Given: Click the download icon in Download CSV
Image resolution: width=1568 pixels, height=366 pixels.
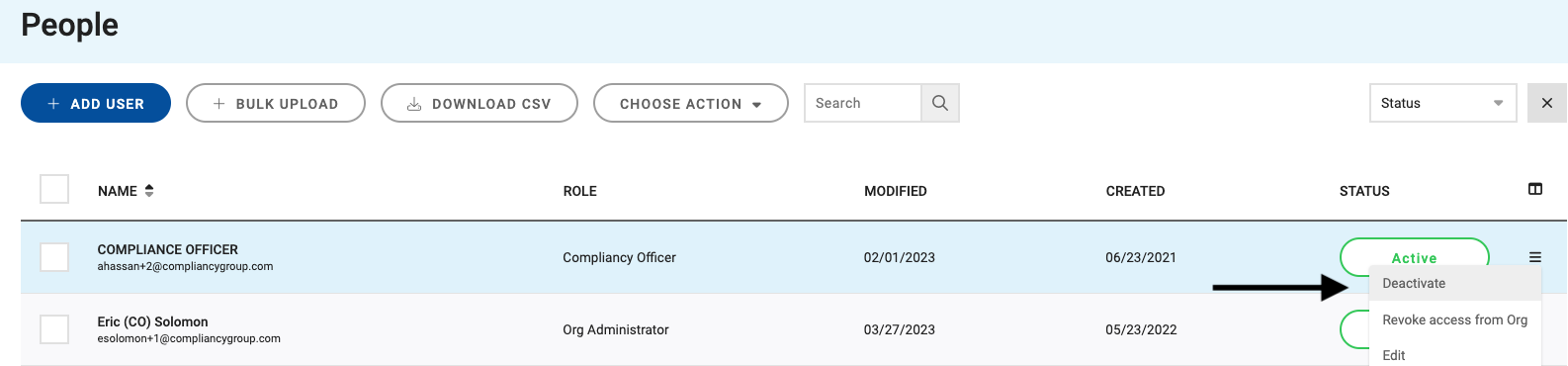Looking at the screenshot, I should [414, 104].
